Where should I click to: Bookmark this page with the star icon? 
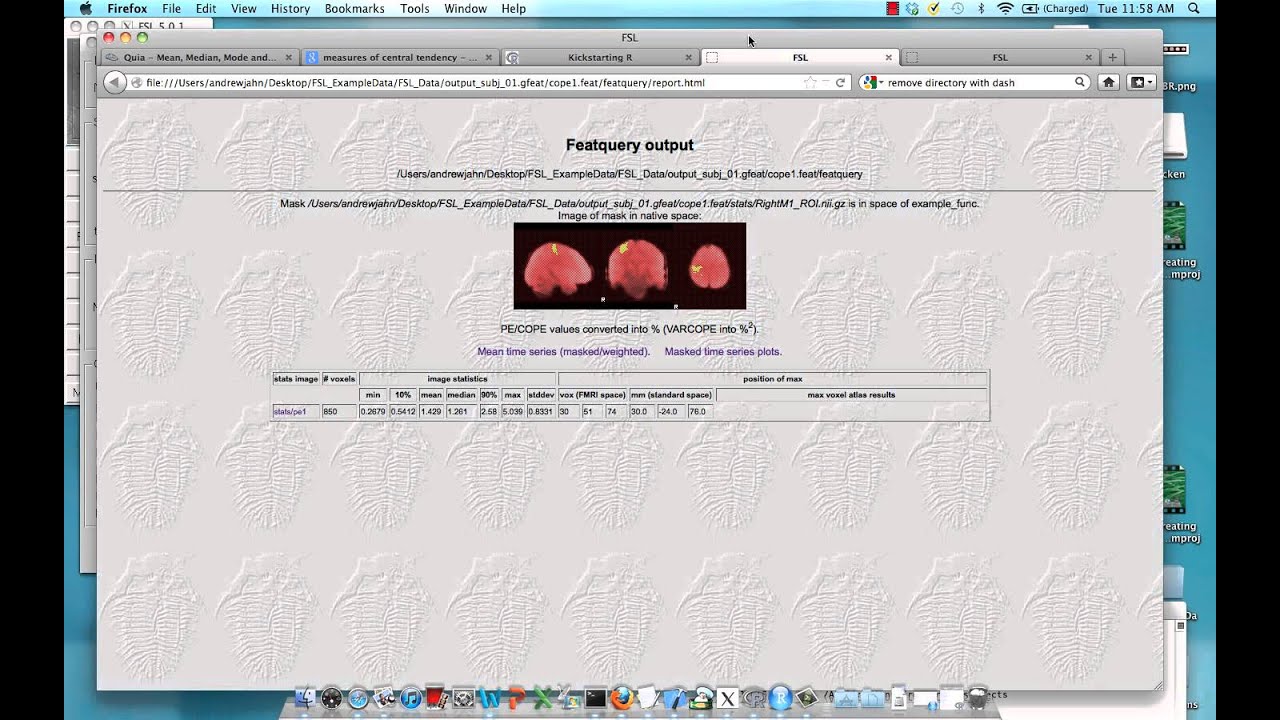click(810, 83)
